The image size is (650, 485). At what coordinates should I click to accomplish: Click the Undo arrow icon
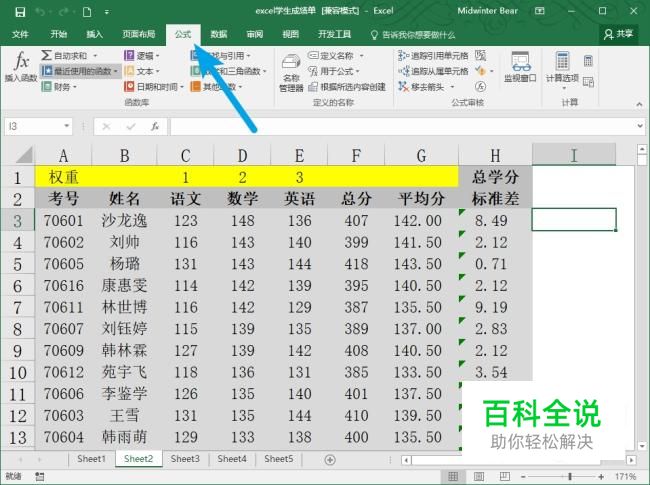[x=40, y=12]
